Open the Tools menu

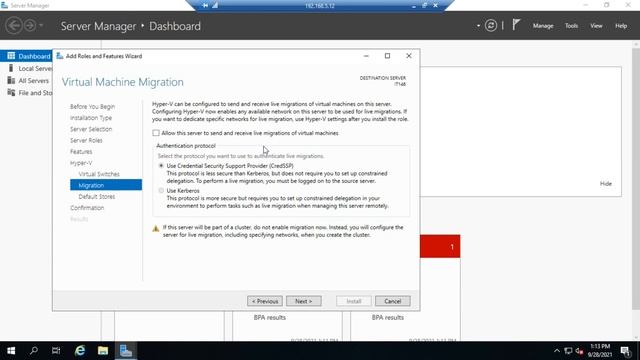[x=571, y=26]
